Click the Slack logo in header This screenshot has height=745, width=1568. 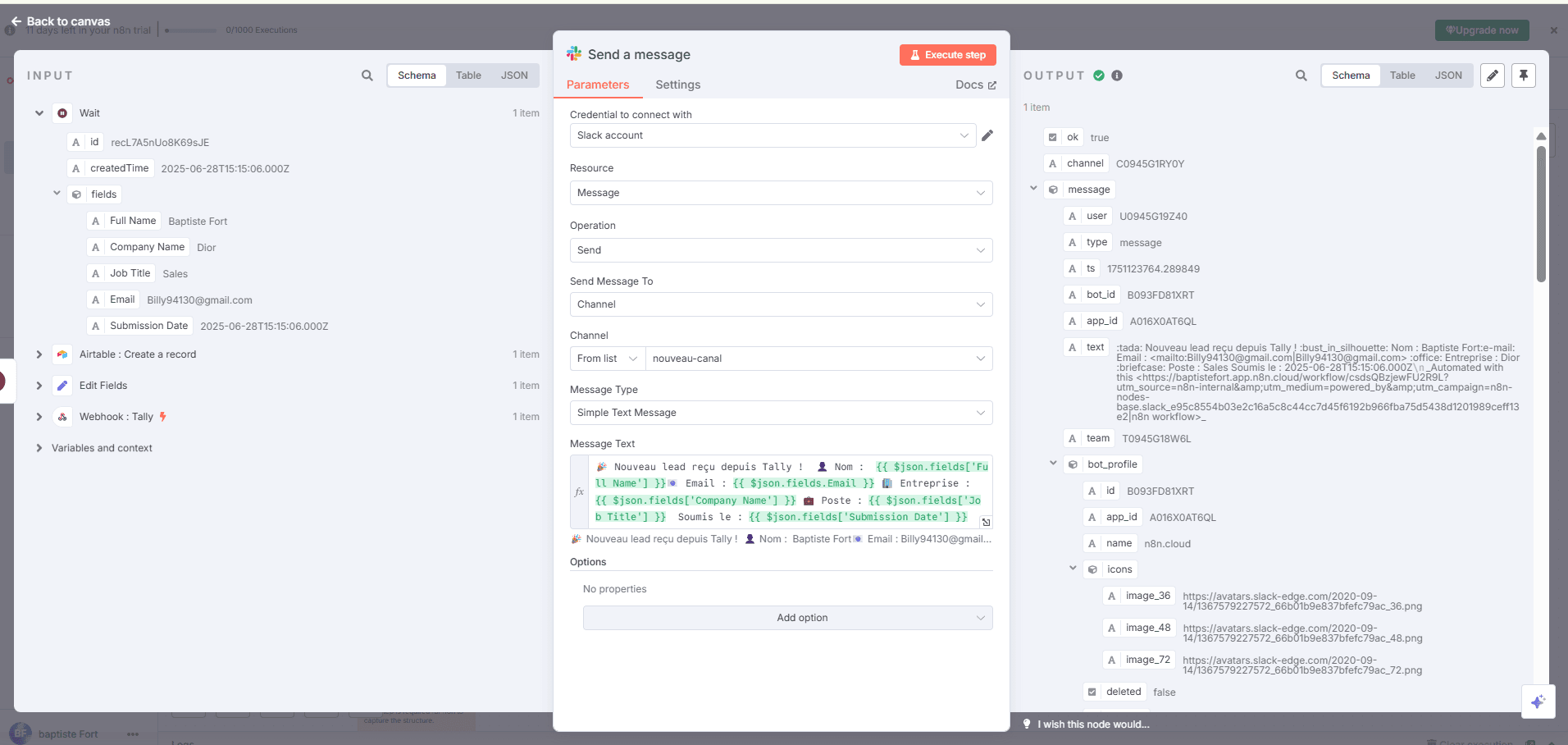(x=574, y=54)
